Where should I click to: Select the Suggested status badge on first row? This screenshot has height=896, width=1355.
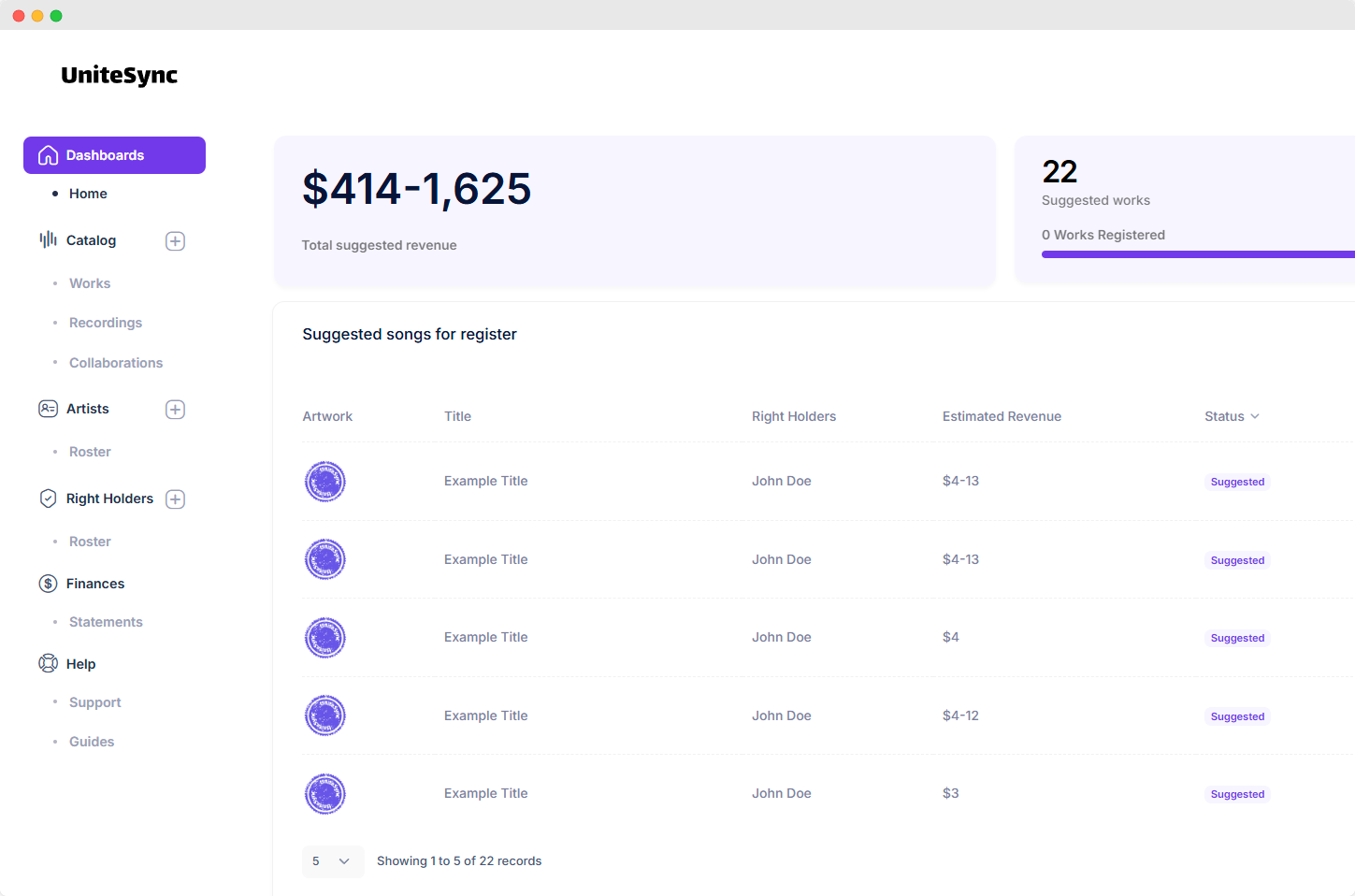point(1237,482)
